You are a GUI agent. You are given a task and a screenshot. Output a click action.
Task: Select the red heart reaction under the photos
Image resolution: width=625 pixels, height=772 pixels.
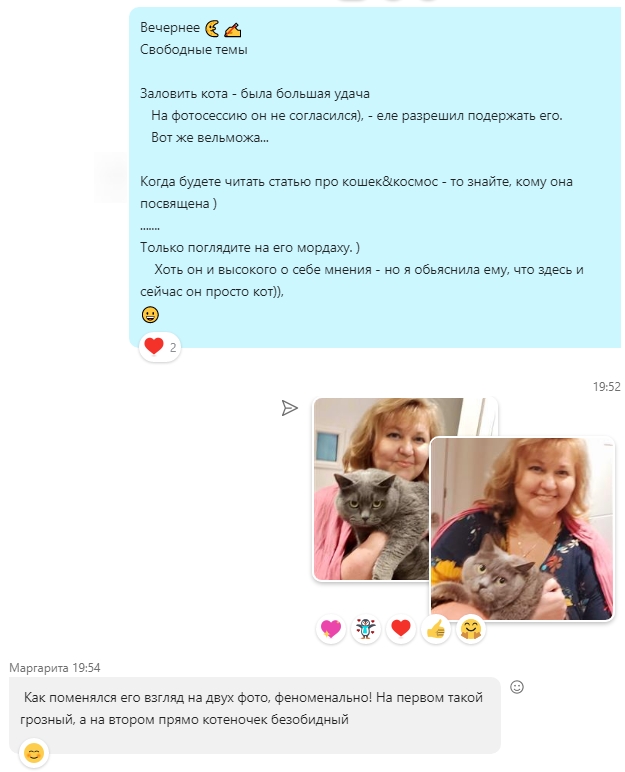click(x=401, y=629)
